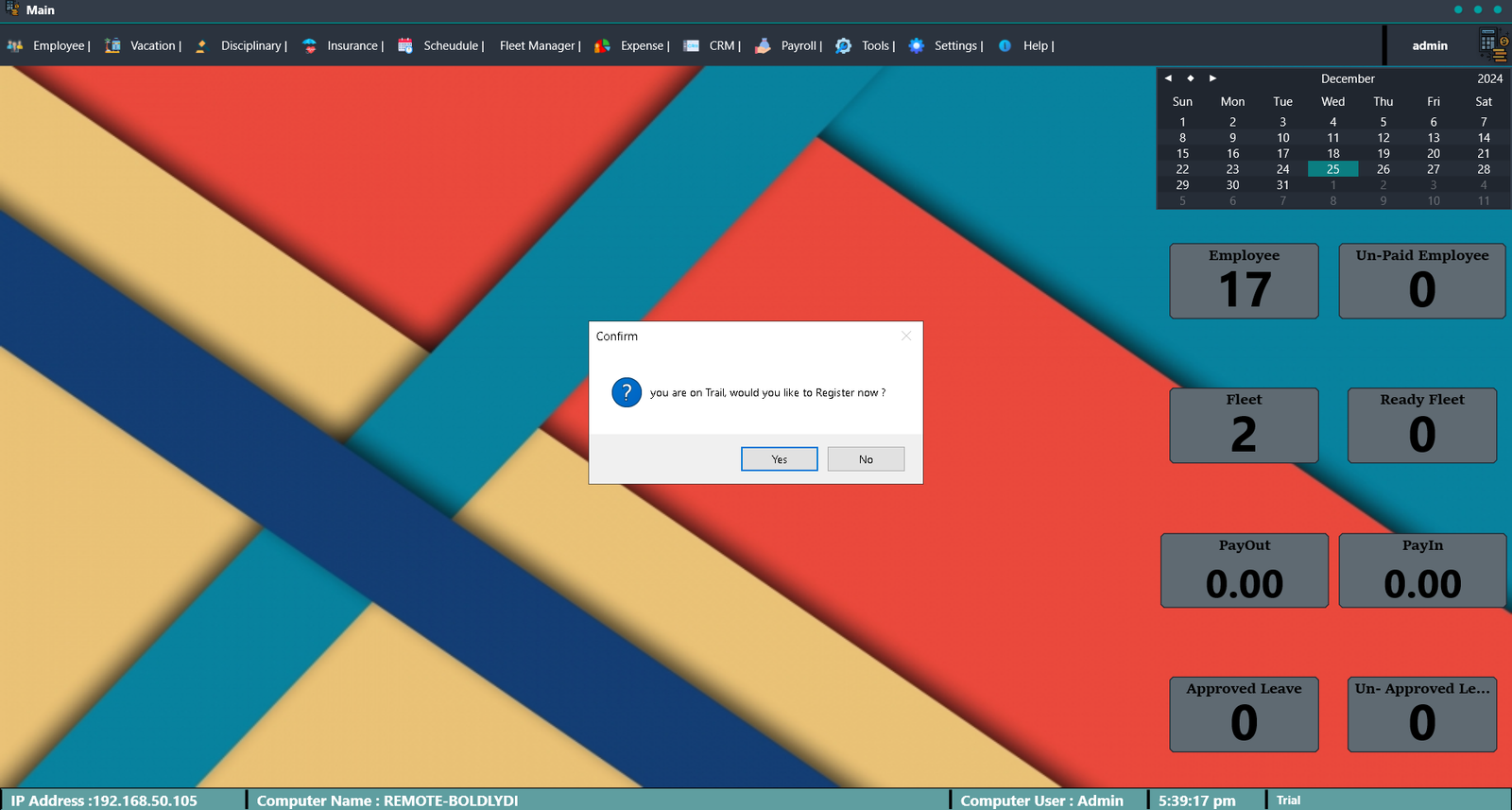Open the Fleet Manager menu
1512x810 pixels.
539,45
